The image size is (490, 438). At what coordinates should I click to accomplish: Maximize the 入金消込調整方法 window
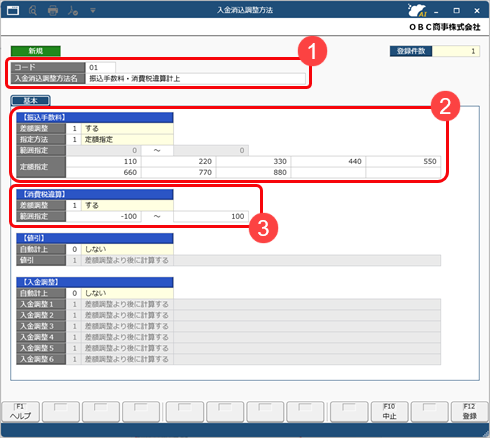pyautogui.click(x=457, y=11)
